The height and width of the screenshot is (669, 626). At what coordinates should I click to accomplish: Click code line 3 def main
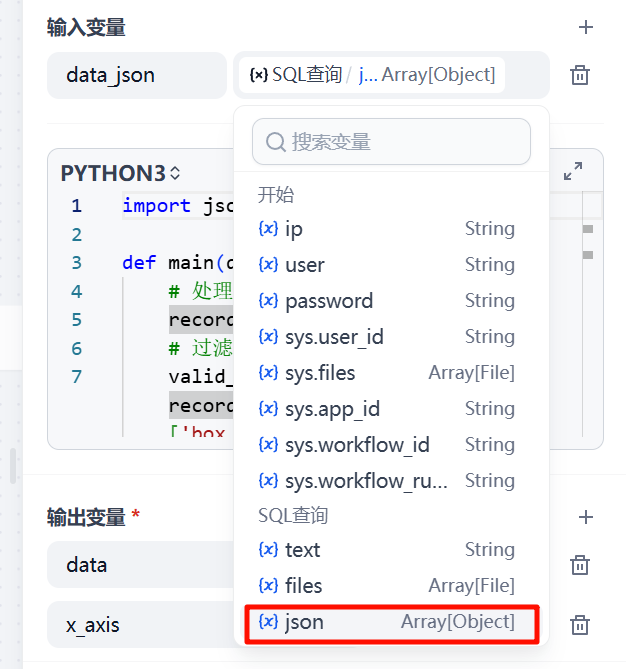coord(178,263)
